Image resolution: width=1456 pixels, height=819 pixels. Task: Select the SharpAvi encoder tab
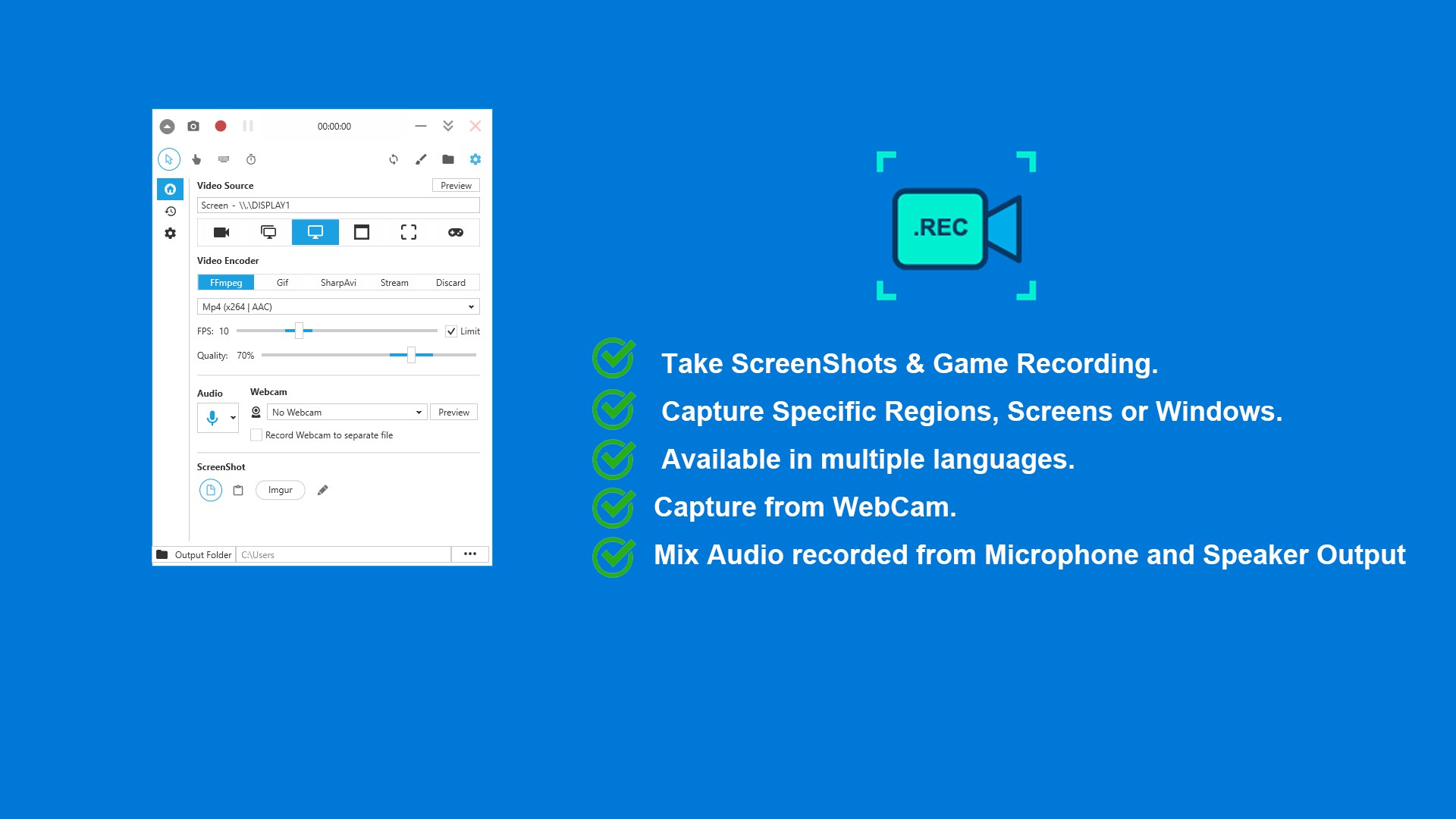coord(338,283)
